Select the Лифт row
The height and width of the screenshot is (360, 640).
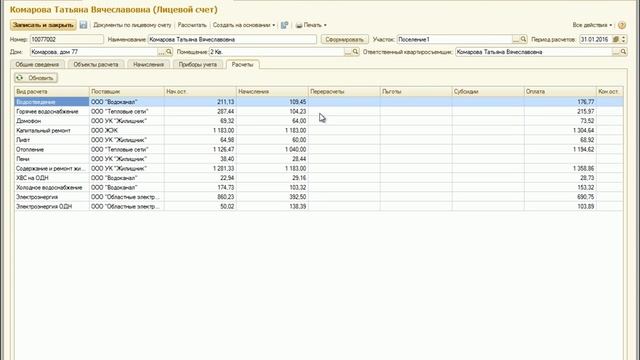tap(319, 140)
